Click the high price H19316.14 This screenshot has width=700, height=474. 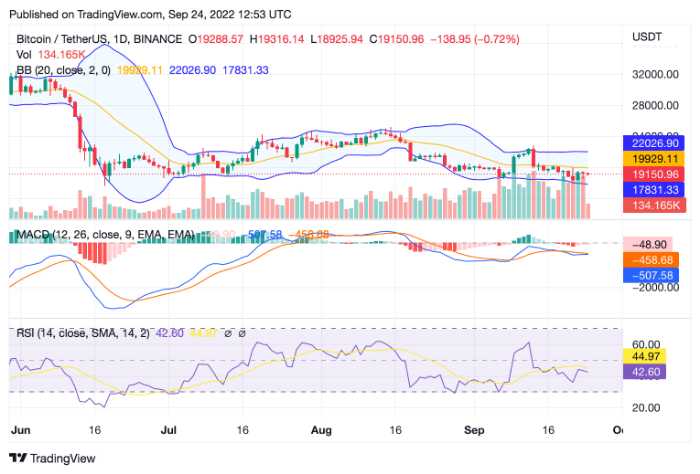277,39
